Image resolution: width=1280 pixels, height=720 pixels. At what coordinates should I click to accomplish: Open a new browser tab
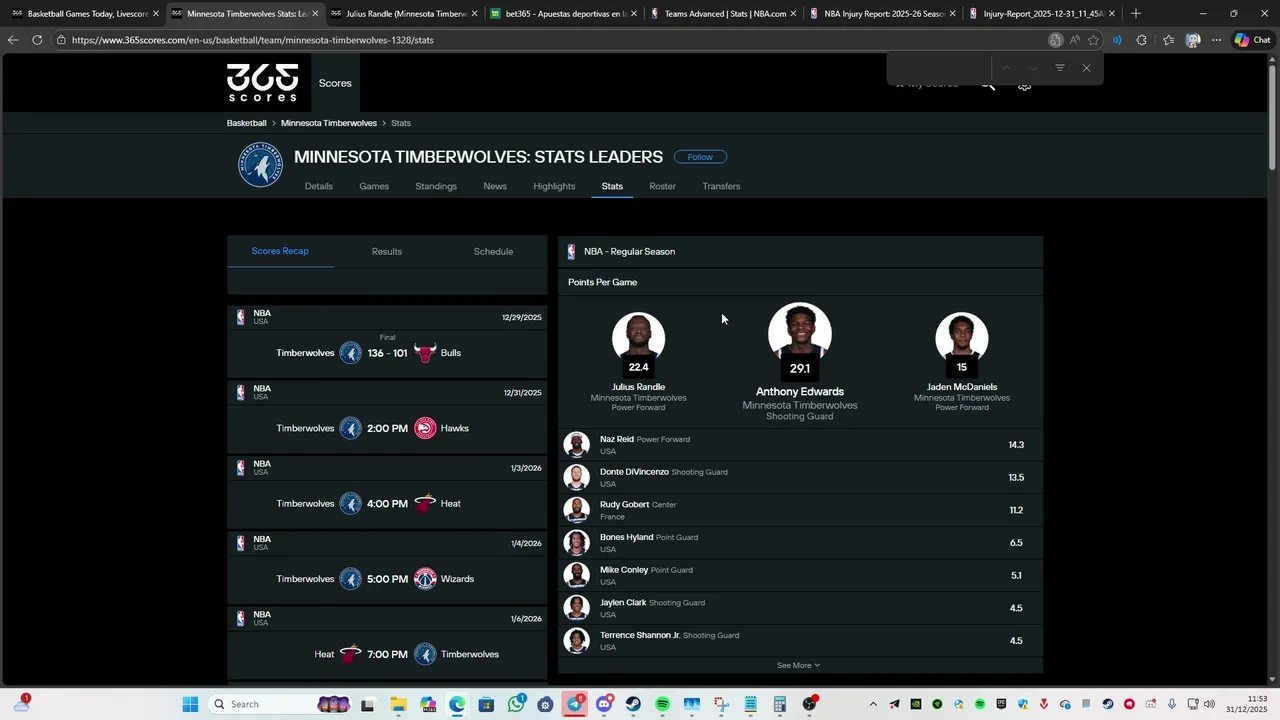pos(1135,14)
